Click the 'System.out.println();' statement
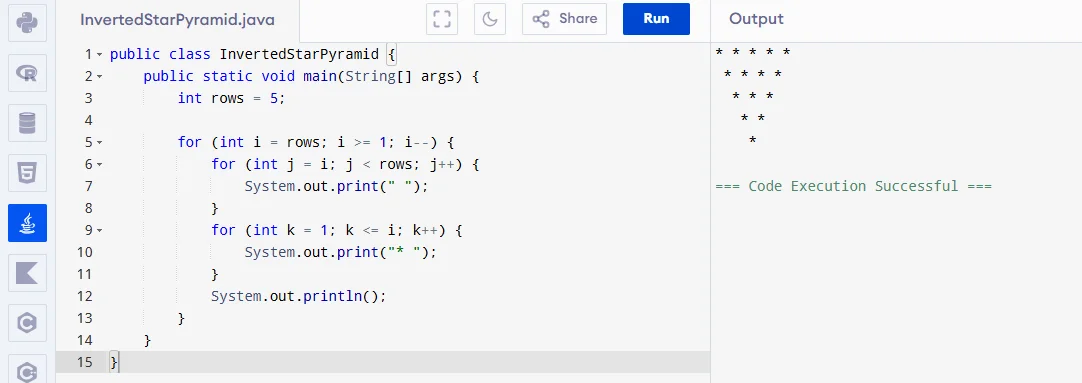Screen dimensions: 1082x383 pyautogui.click(x=299, y=296)
